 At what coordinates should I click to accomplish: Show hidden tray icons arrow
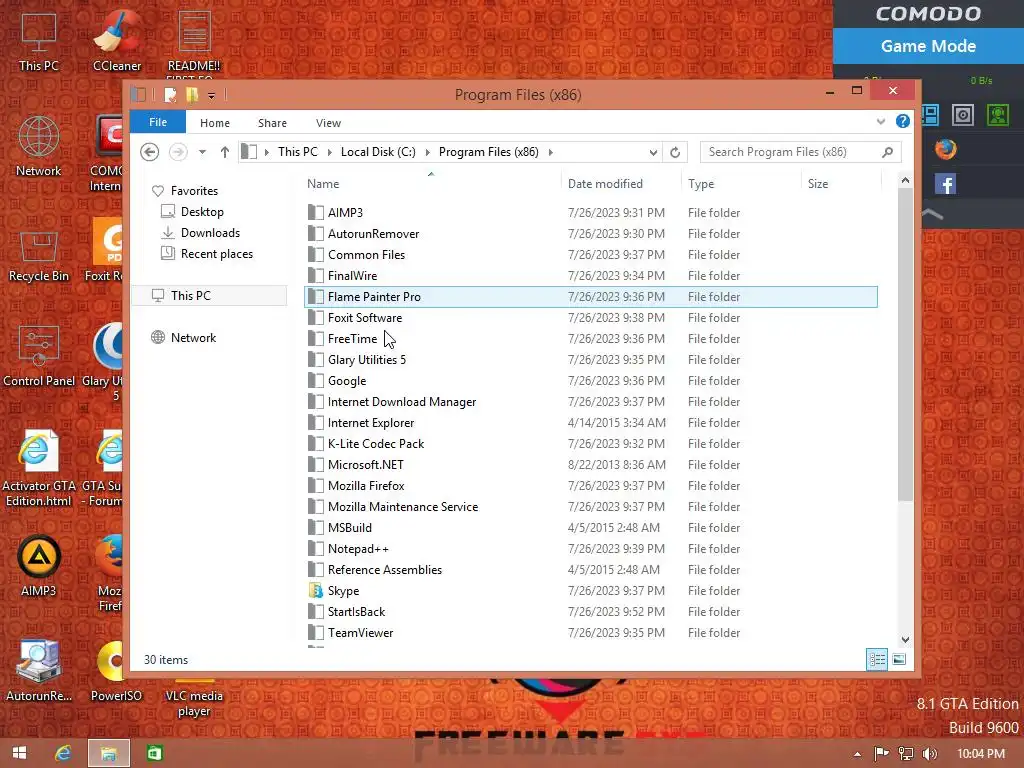coord(857,755)
